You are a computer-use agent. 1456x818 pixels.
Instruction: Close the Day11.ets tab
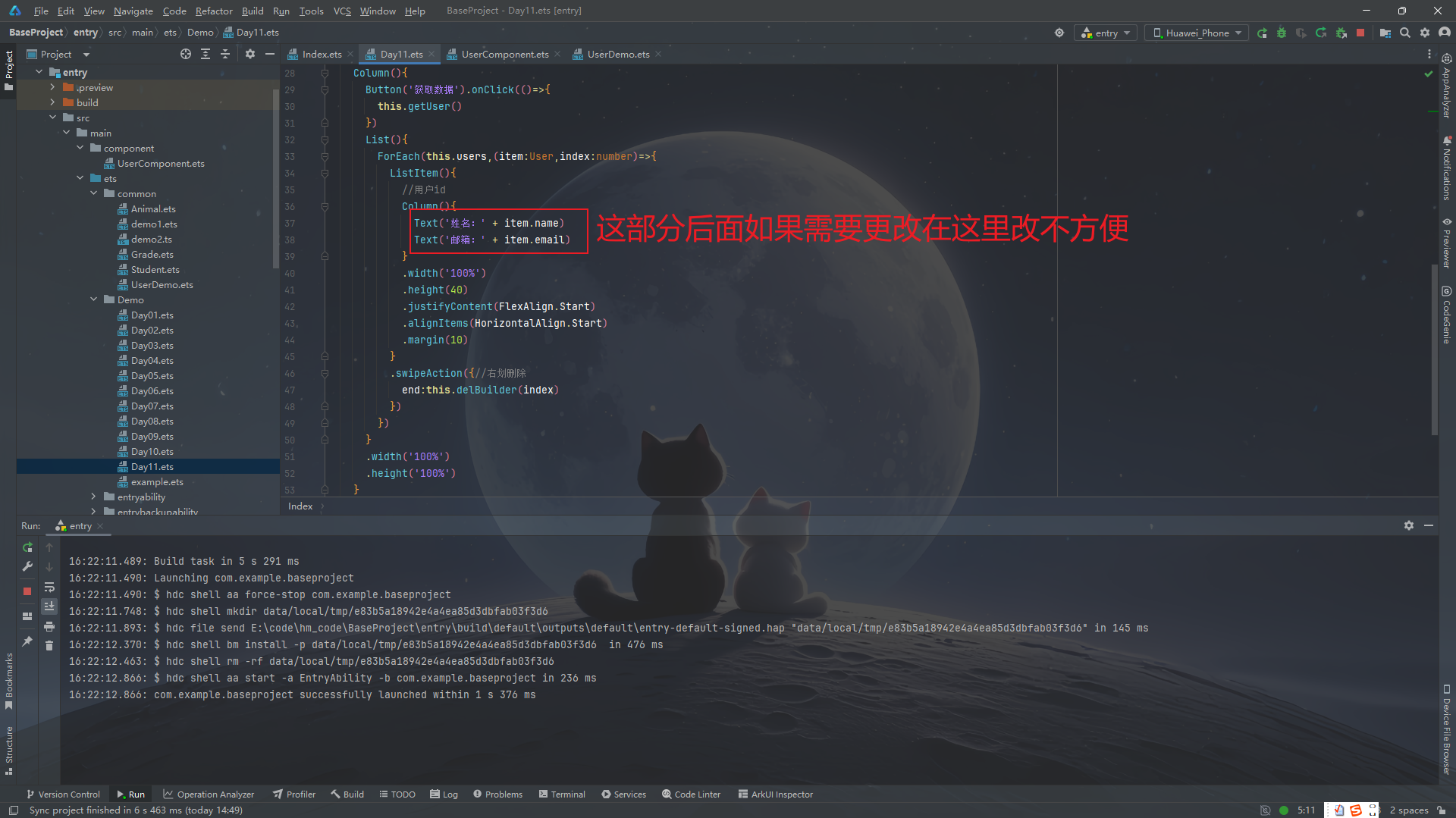coord(431,54)
